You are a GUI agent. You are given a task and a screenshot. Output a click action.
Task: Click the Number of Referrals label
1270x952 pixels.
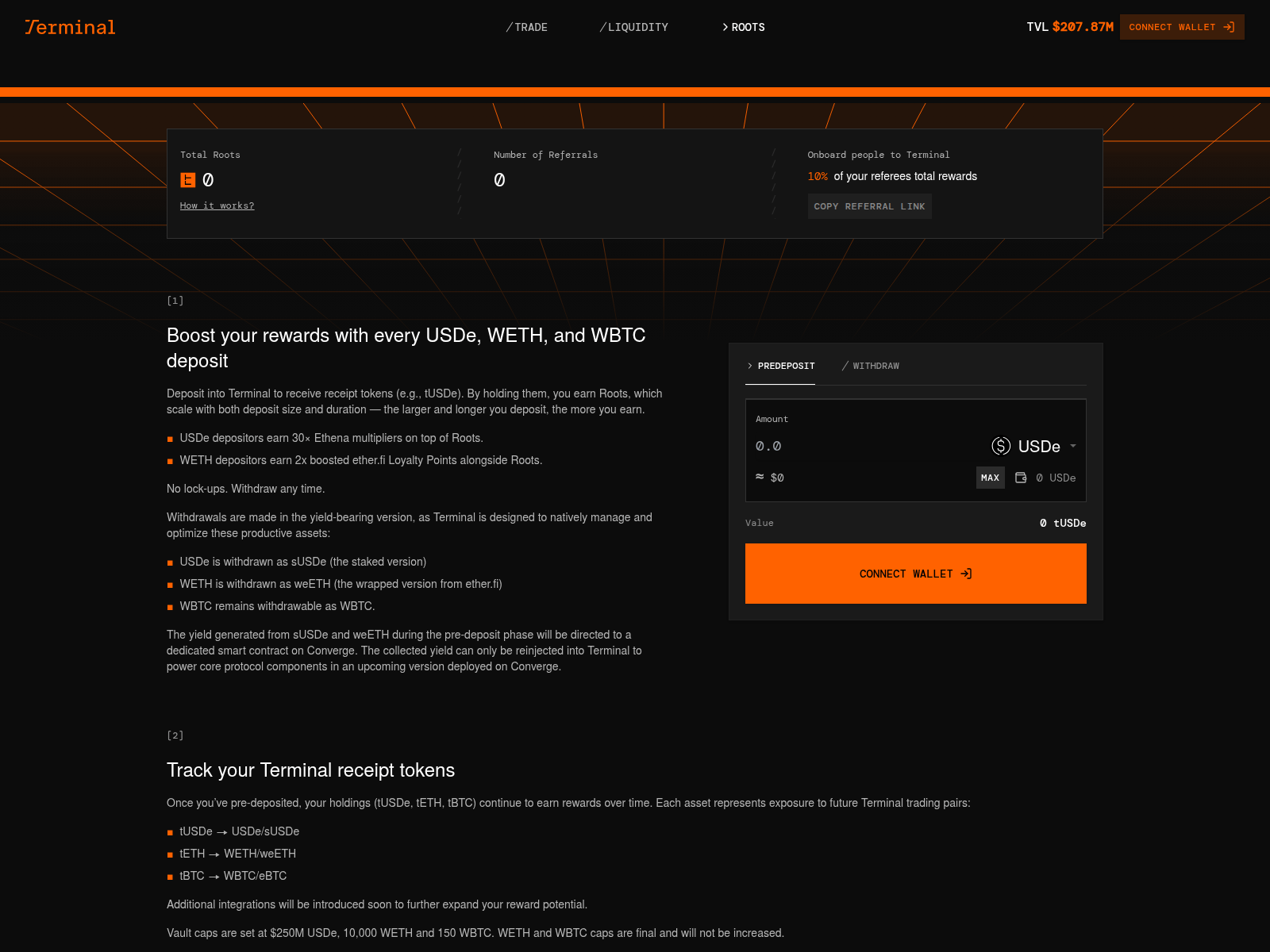click(x=546, y=155)
